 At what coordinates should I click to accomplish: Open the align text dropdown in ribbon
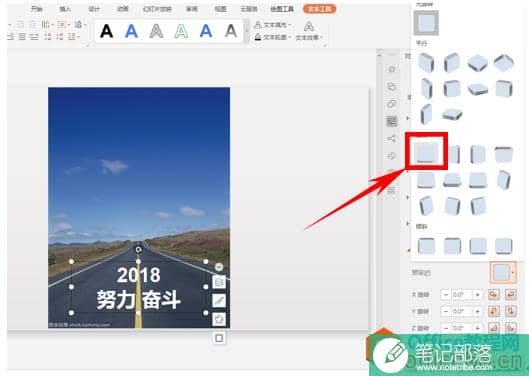click(x=63, y=24)
